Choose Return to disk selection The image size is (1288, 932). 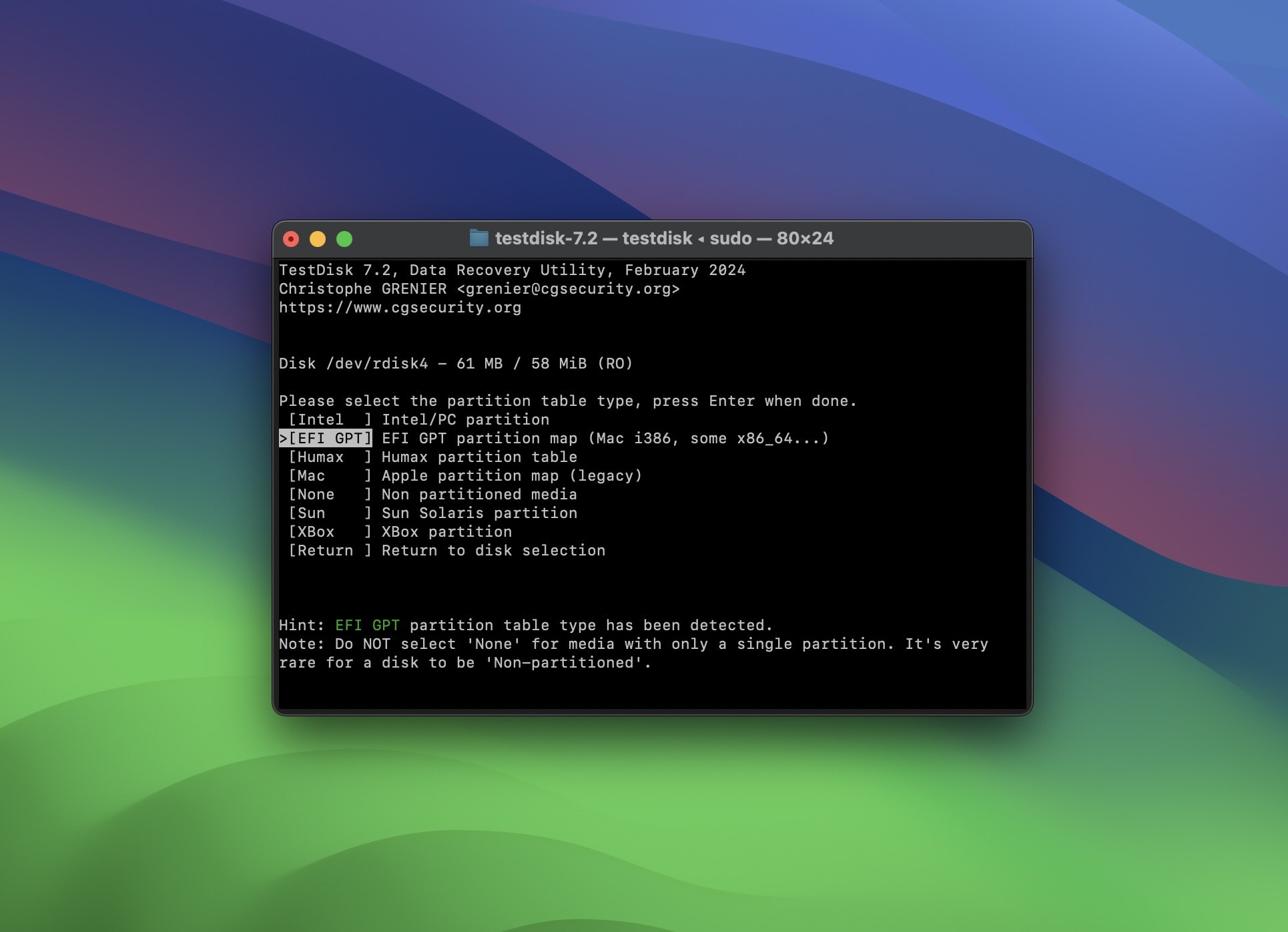pyautogui.click(x=446, y=551)
